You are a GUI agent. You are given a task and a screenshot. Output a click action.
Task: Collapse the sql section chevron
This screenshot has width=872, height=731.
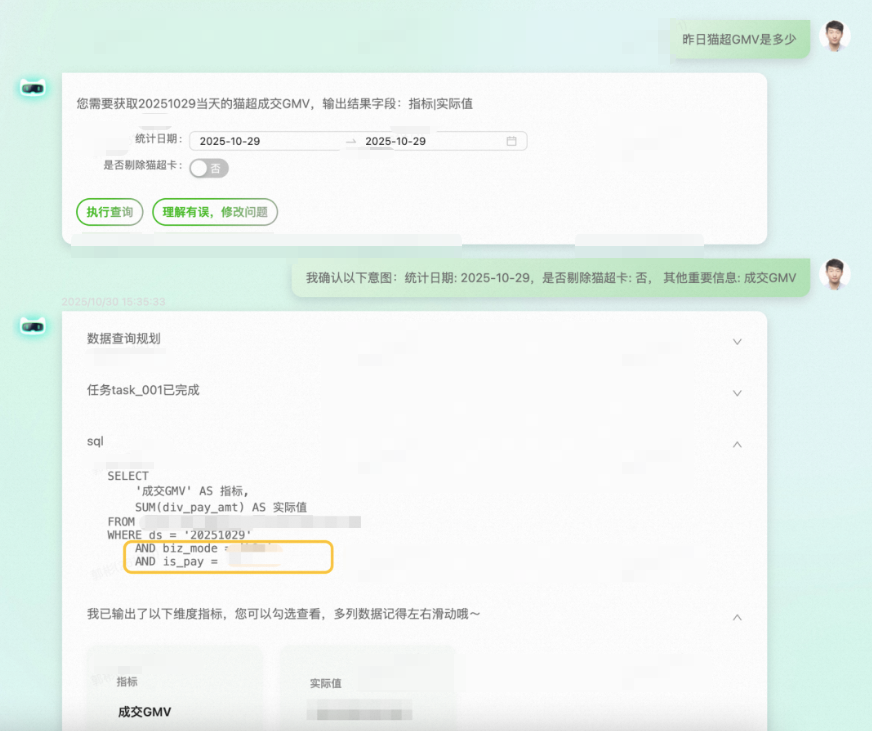(737, 444)
